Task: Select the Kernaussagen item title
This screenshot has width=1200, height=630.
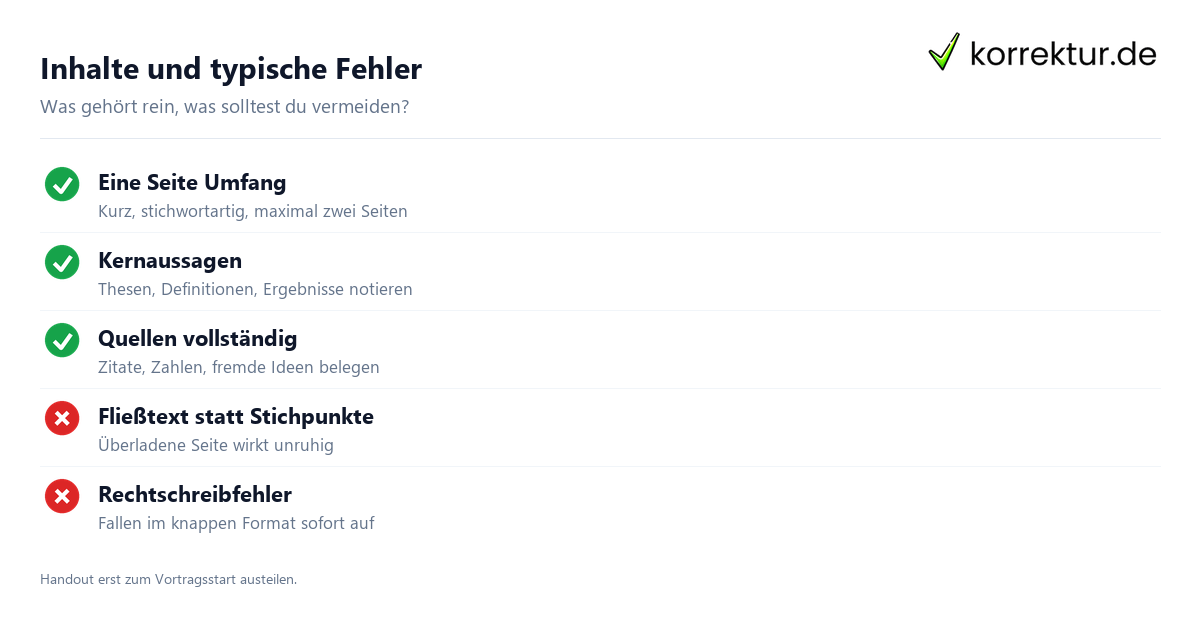Action: (x=170, y=261)
